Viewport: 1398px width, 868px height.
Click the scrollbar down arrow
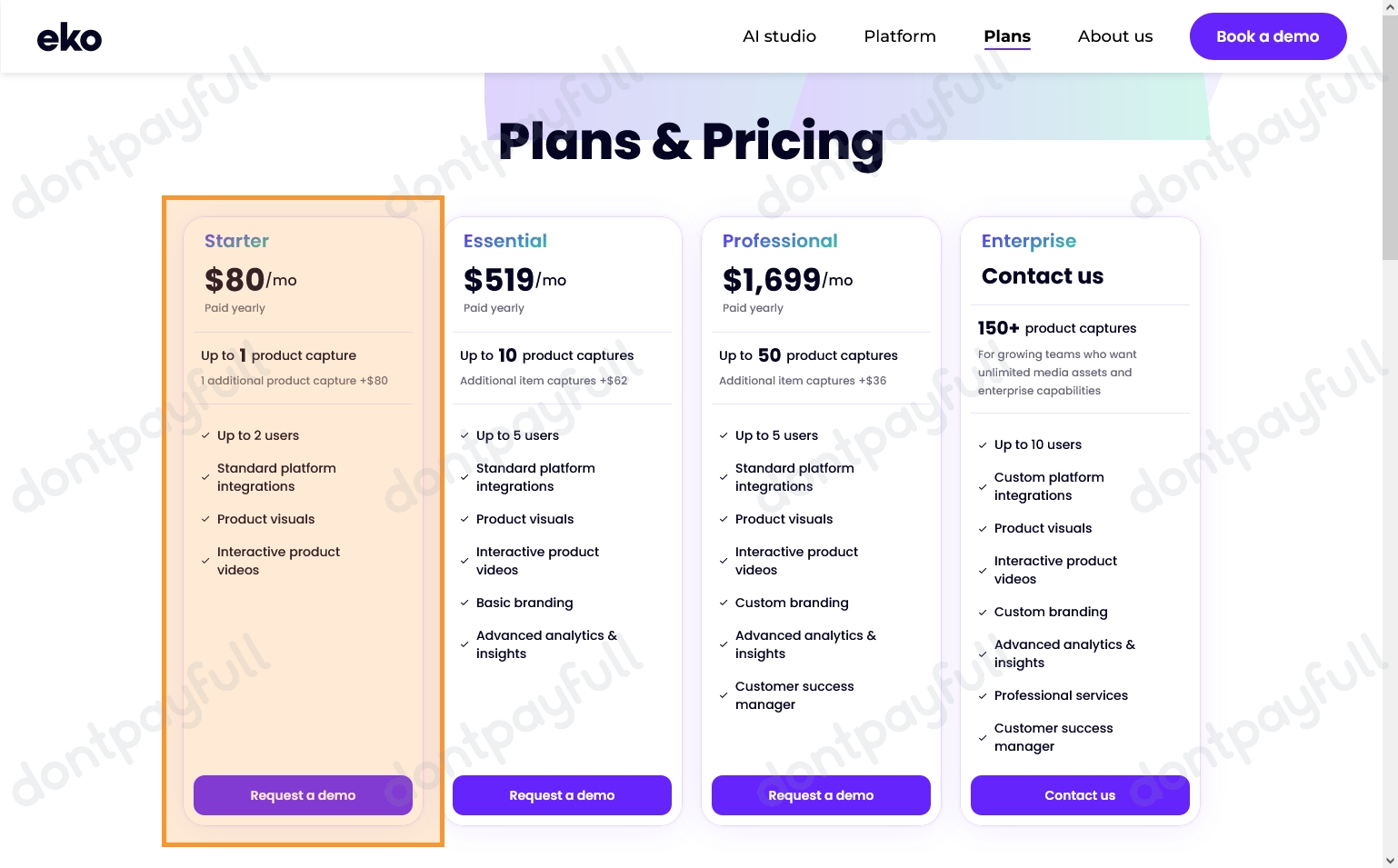(x=1390, y=860)
